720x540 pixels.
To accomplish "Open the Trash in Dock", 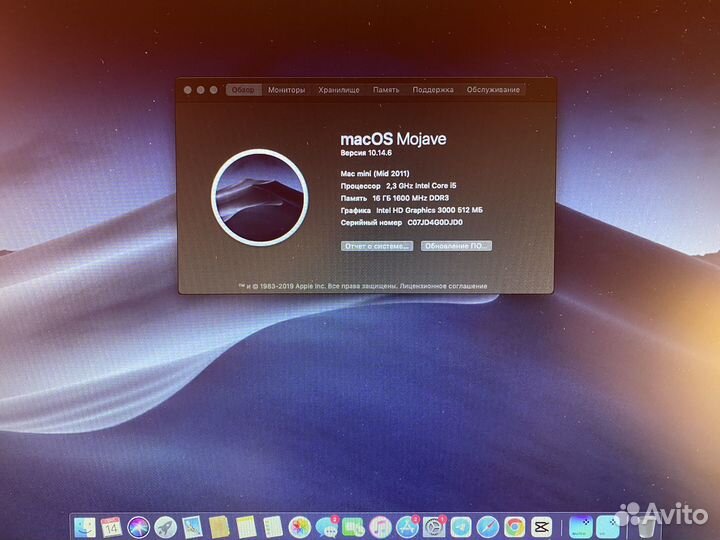I will coord(647,528).
